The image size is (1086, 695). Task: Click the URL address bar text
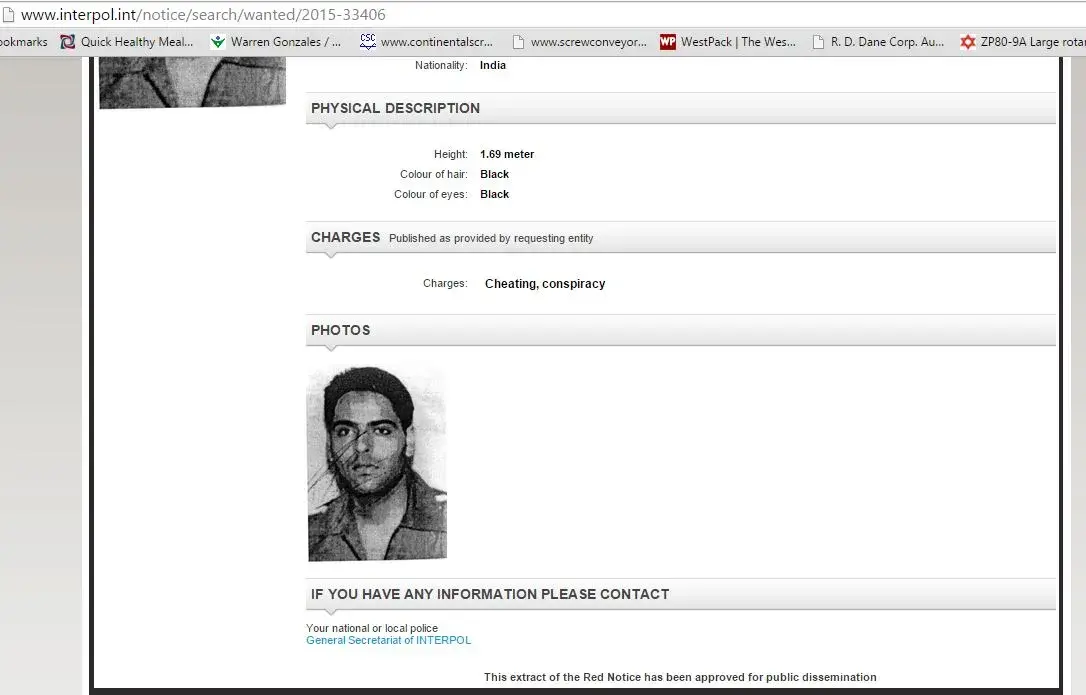click(203, 15)
